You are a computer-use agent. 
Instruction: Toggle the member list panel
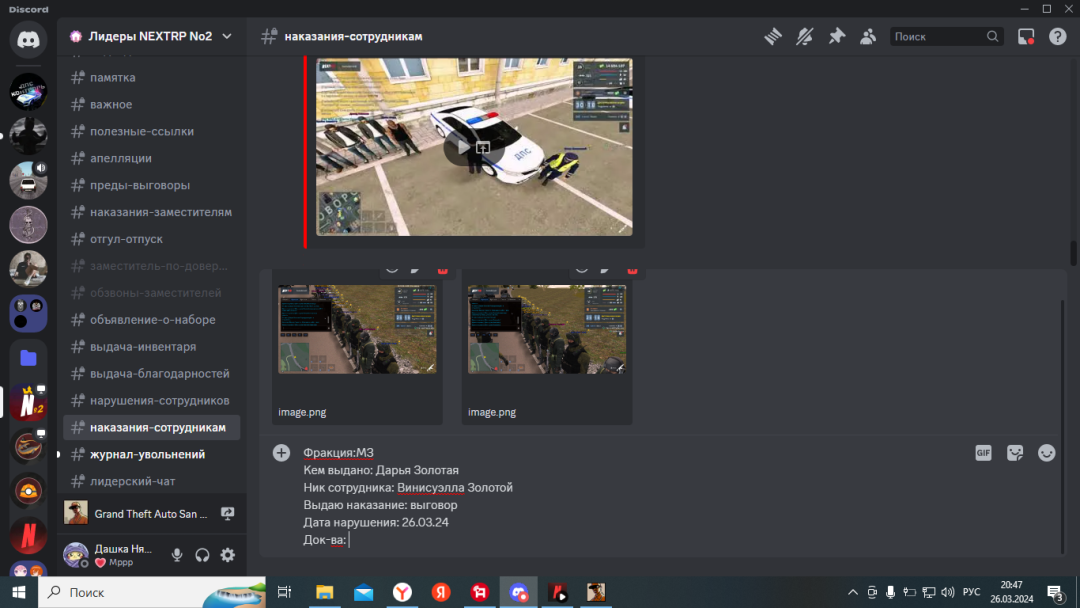(x=868, y=36)
